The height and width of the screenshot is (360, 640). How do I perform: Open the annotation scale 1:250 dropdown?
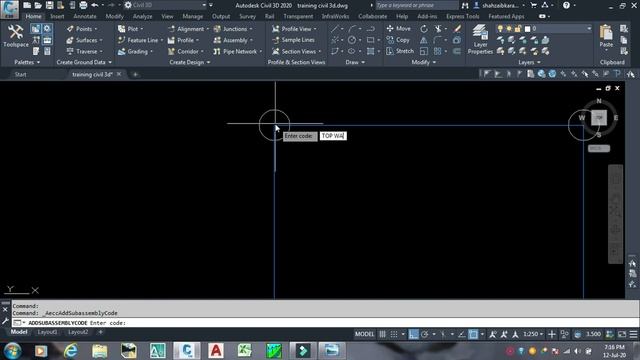[x=533, y=334]
